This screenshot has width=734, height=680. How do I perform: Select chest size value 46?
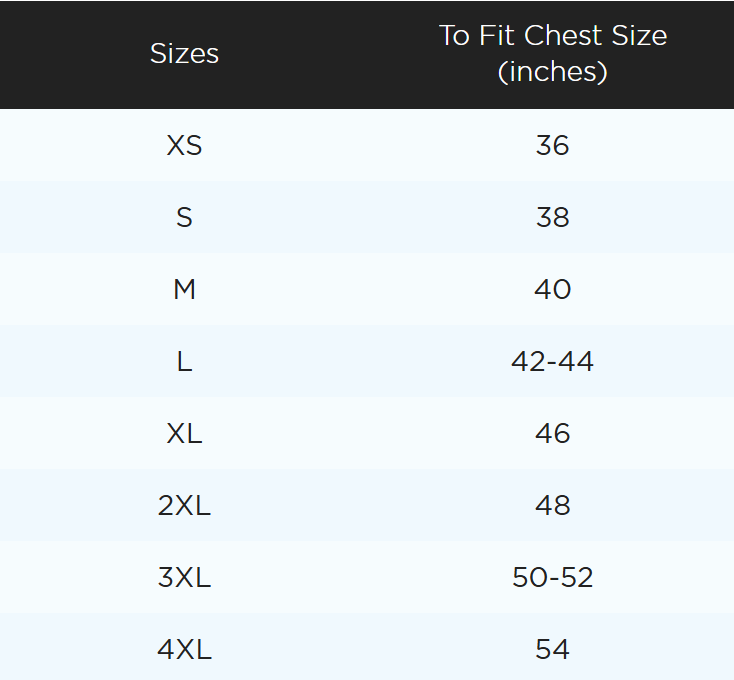click(552, 434)
